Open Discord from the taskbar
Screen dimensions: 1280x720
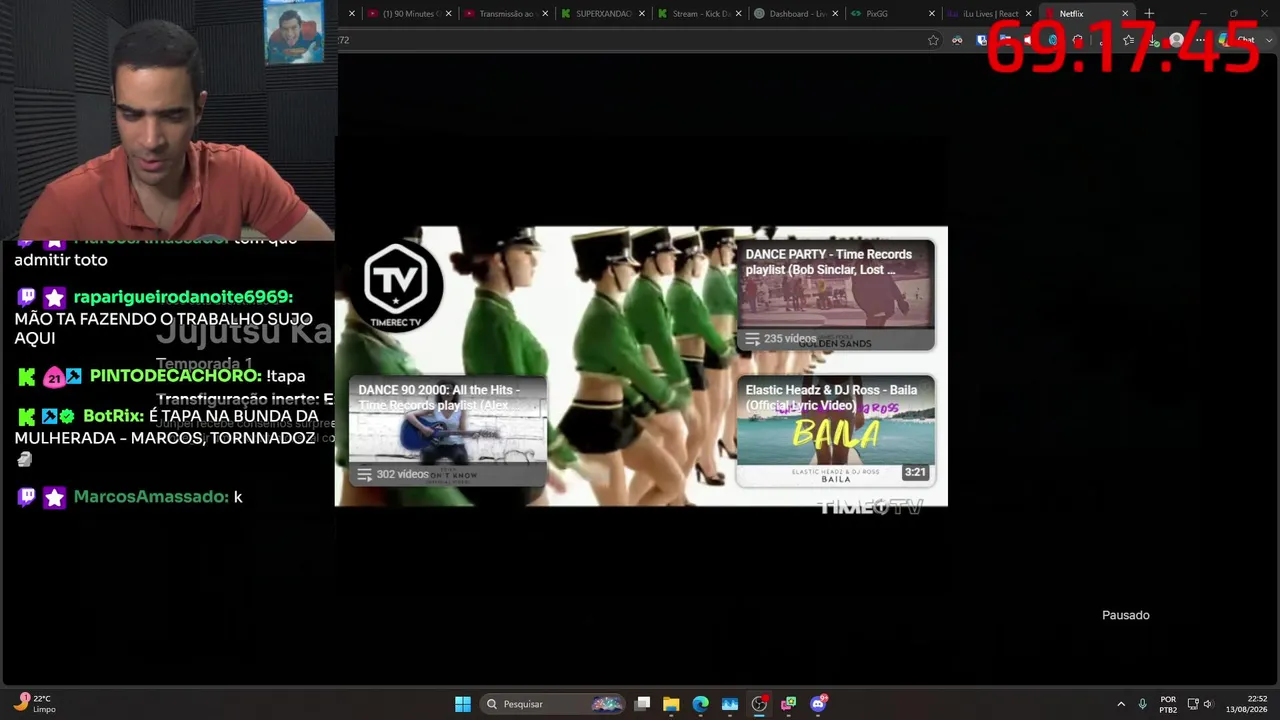pos(819,704)
